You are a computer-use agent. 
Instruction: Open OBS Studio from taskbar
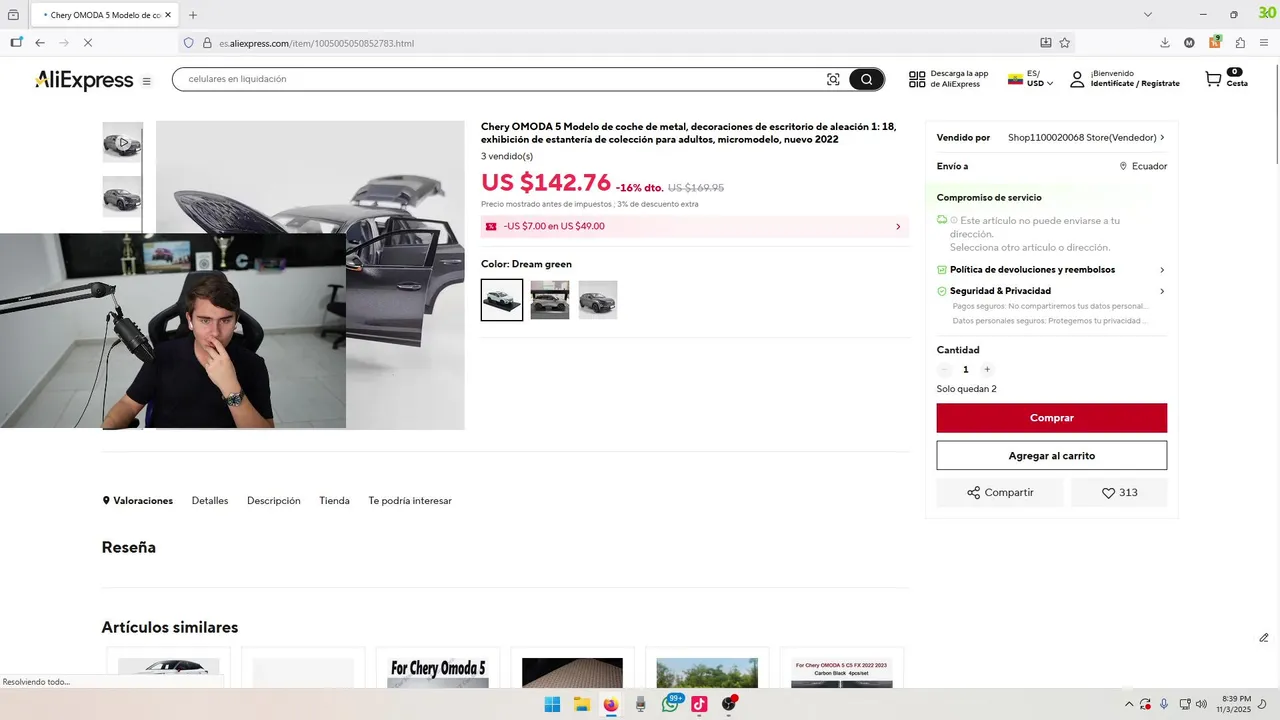(729, 704)
